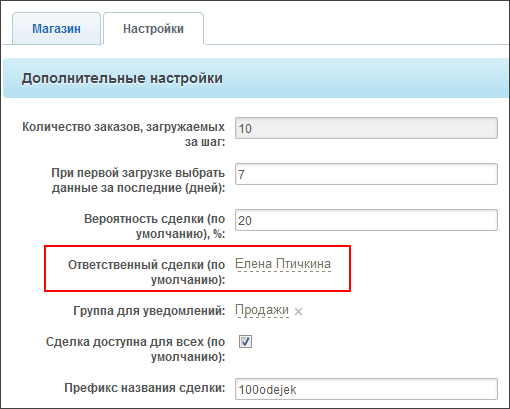Toggle Сделка доступна для всех checkbox

click(x=245, y=342)
